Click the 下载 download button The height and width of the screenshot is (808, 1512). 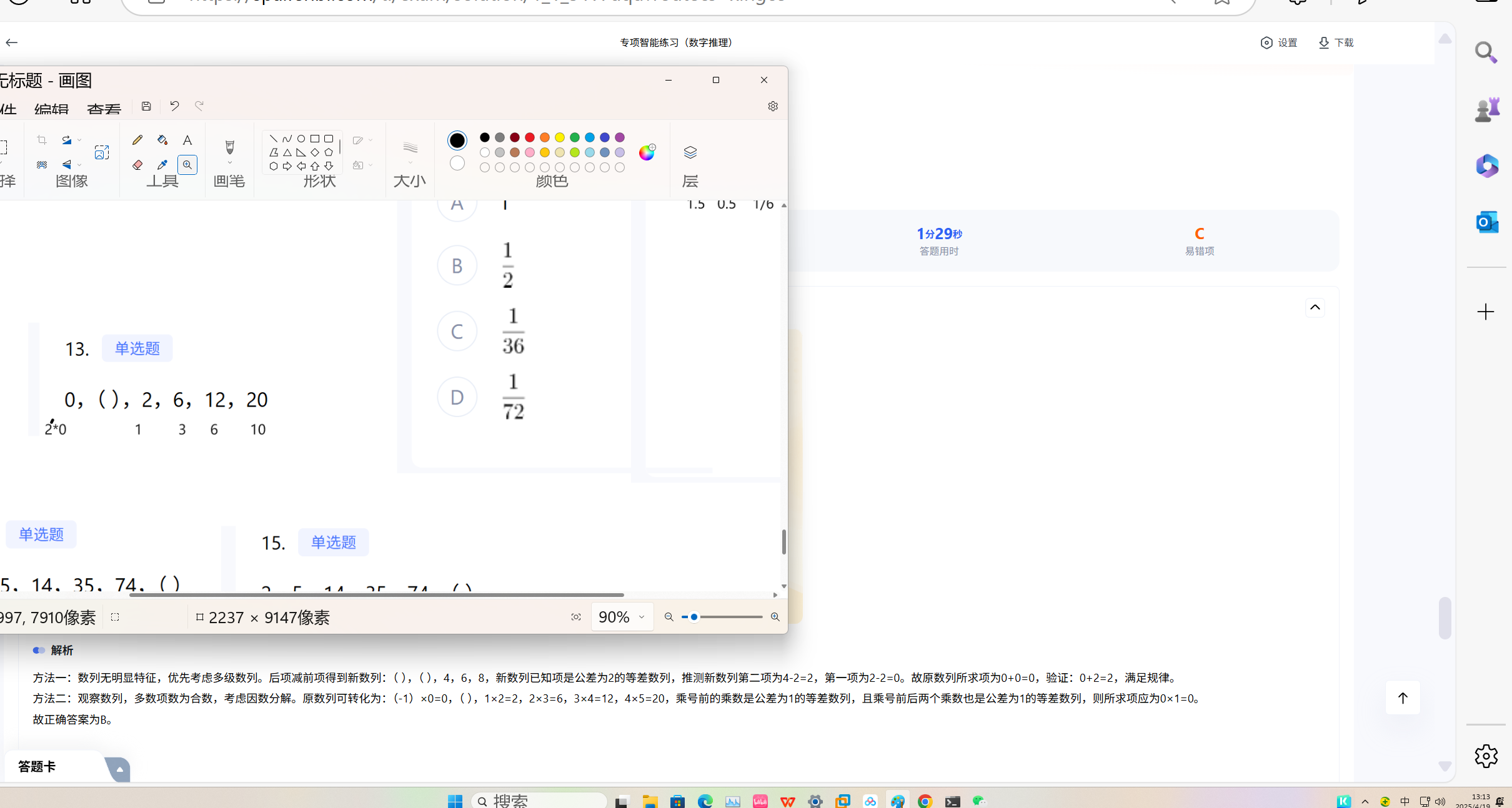click(1336, 42)
